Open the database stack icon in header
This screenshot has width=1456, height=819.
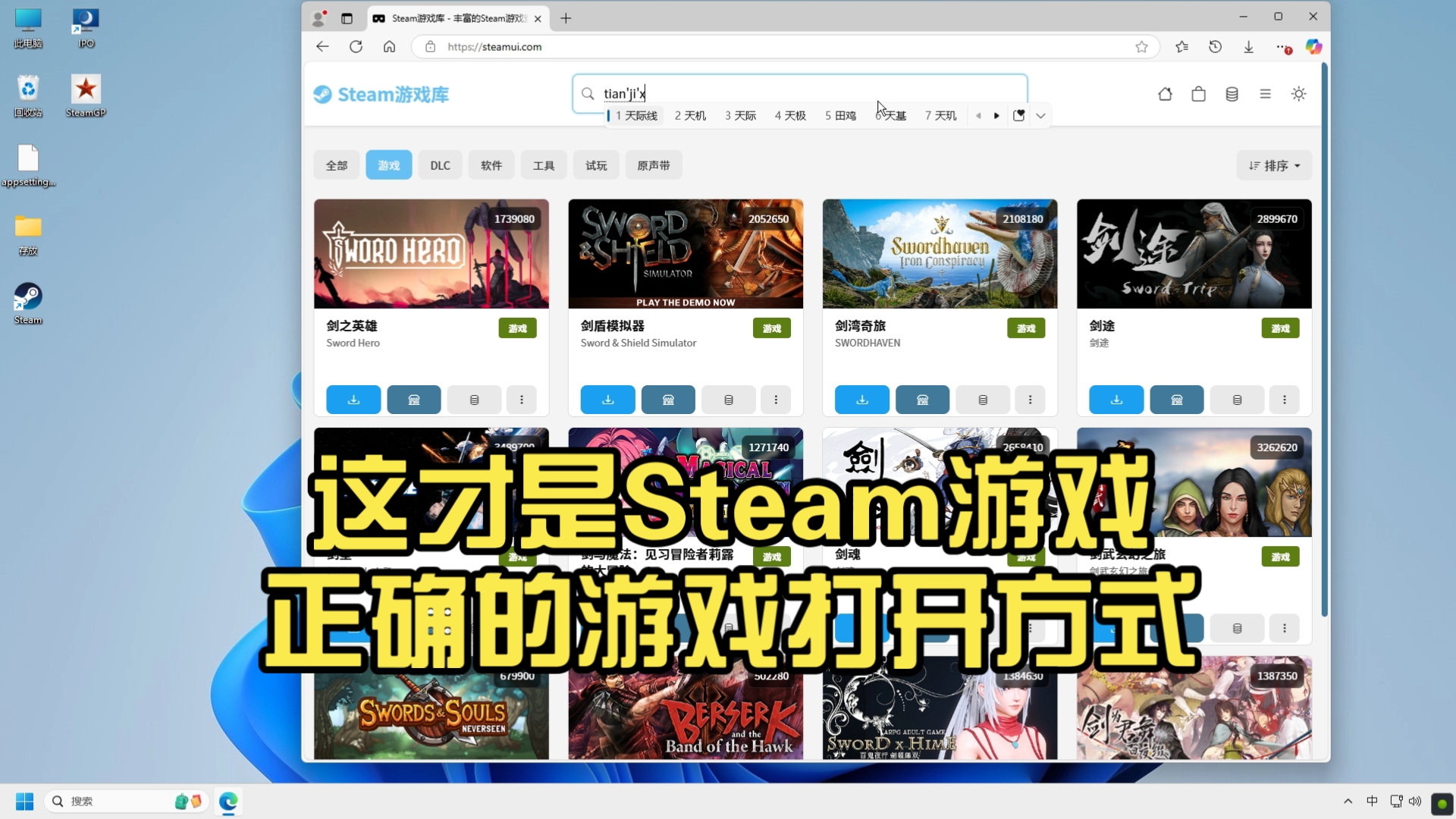[1232, 94]
